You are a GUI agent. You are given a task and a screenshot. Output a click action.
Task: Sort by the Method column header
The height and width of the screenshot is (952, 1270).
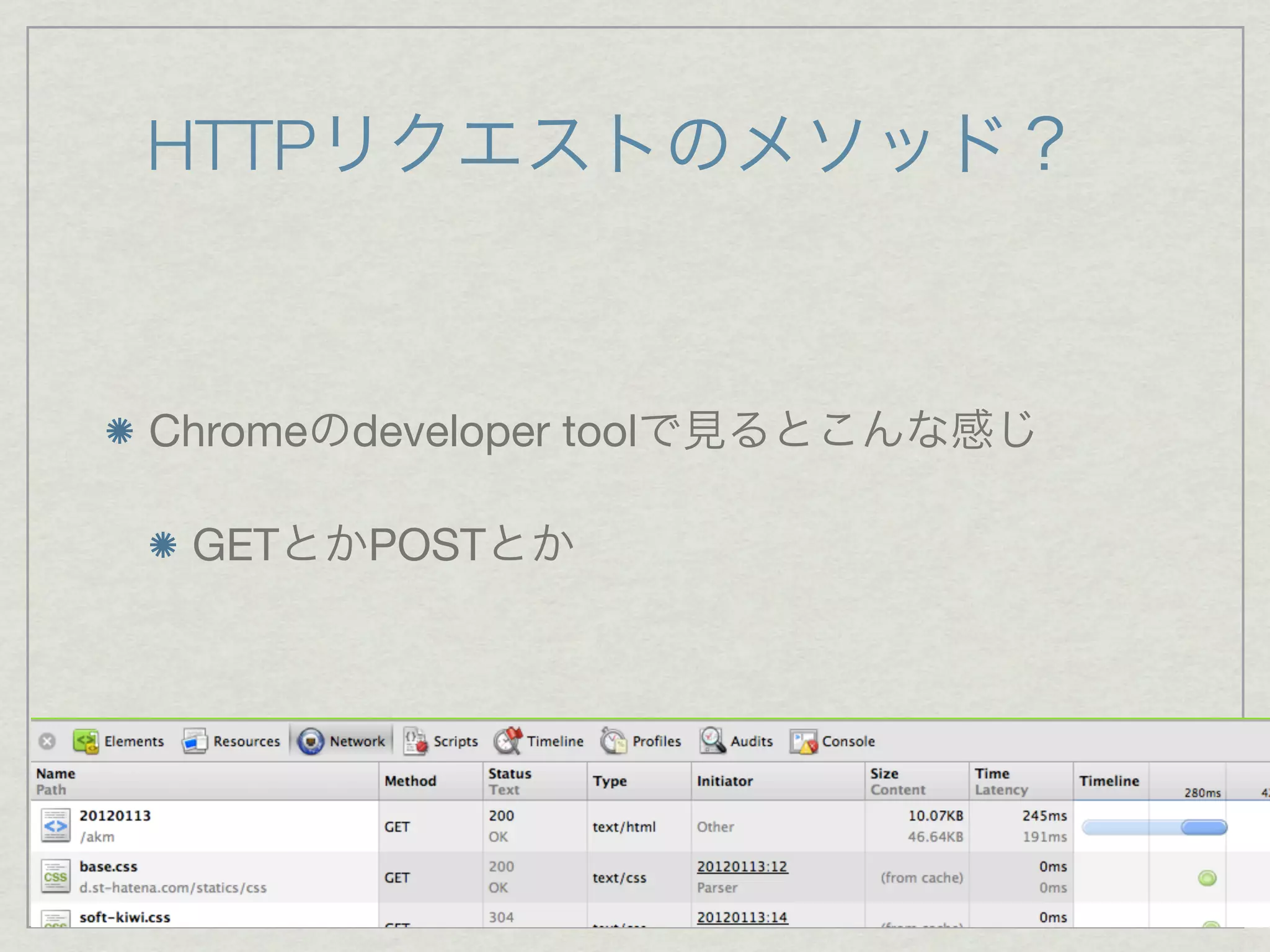point(431,781)
